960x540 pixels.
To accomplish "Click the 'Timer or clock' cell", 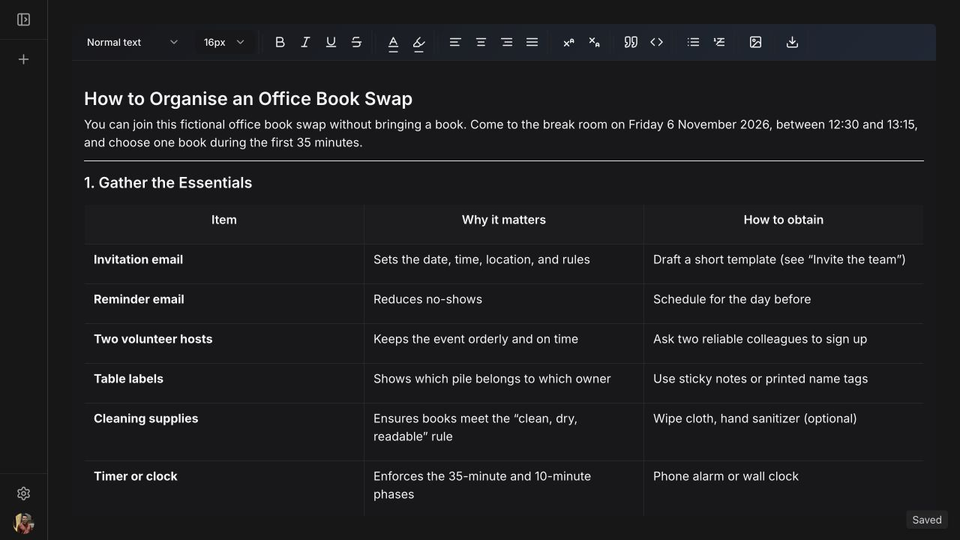I will [224, 488].
